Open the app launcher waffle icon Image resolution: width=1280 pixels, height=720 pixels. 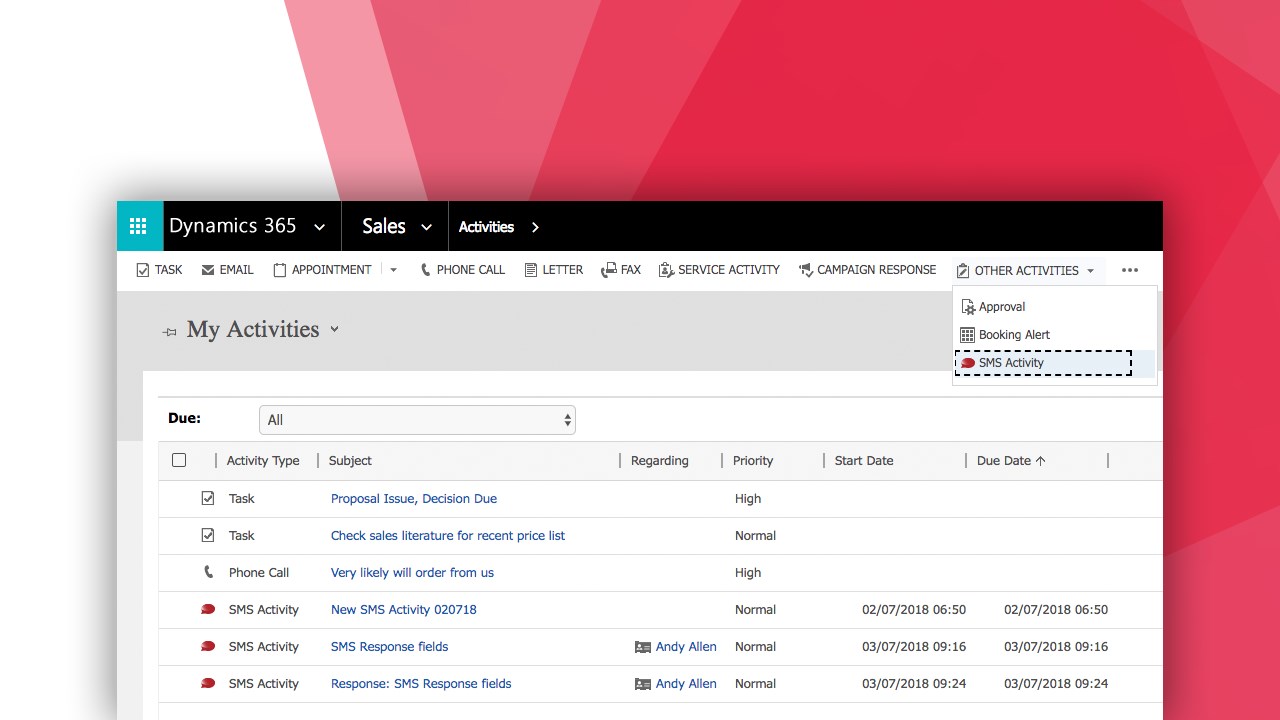pos(138,226)
